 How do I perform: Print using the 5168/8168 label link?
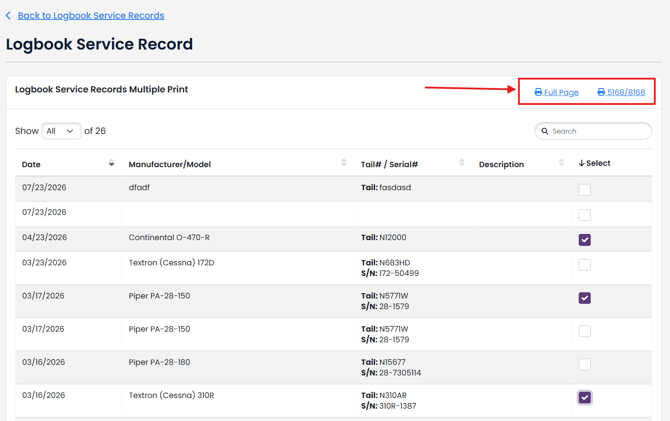click(621, 92)
